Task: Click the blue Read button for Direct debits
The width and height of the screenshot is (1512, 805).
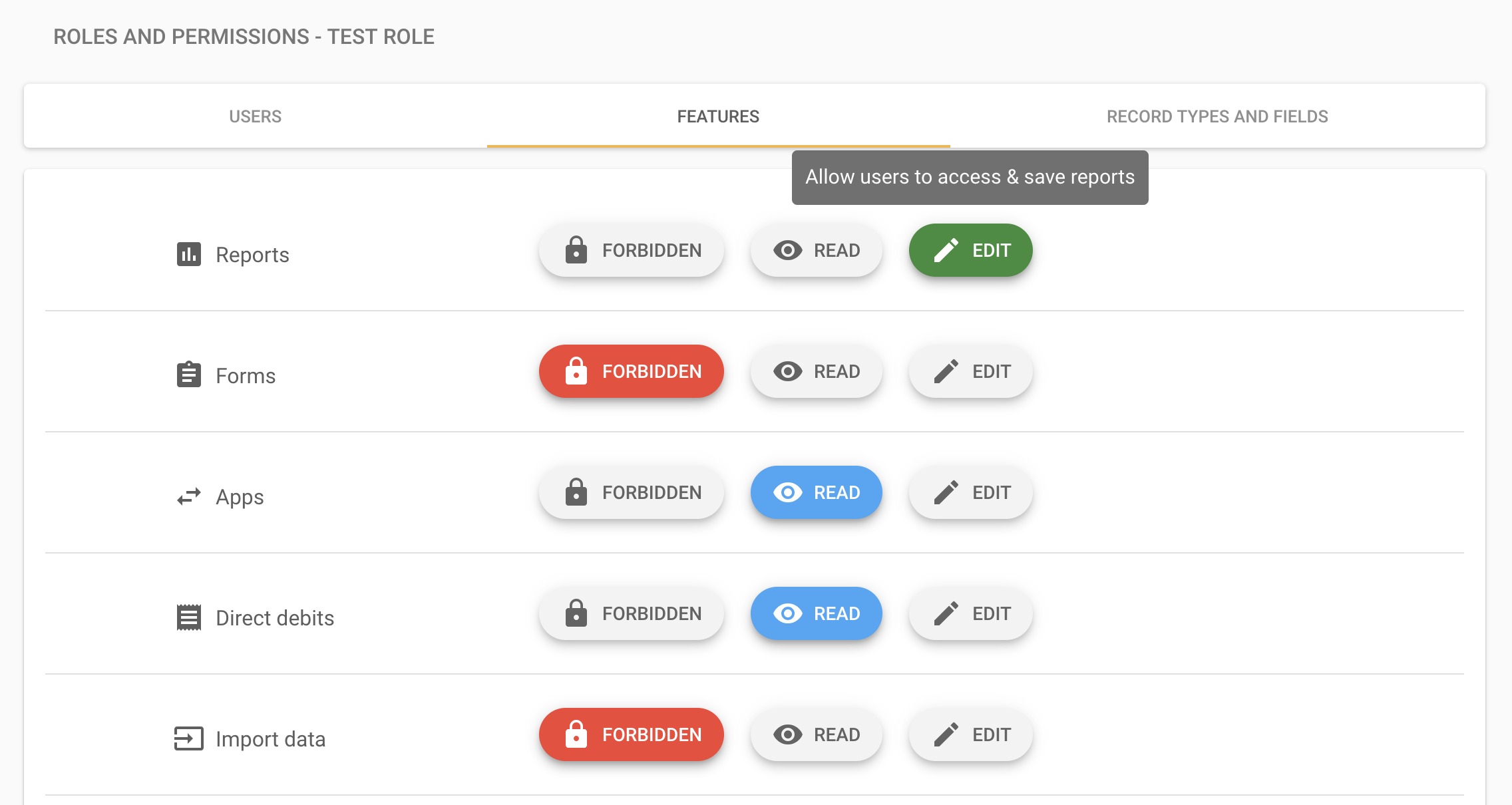Action: 817,613
